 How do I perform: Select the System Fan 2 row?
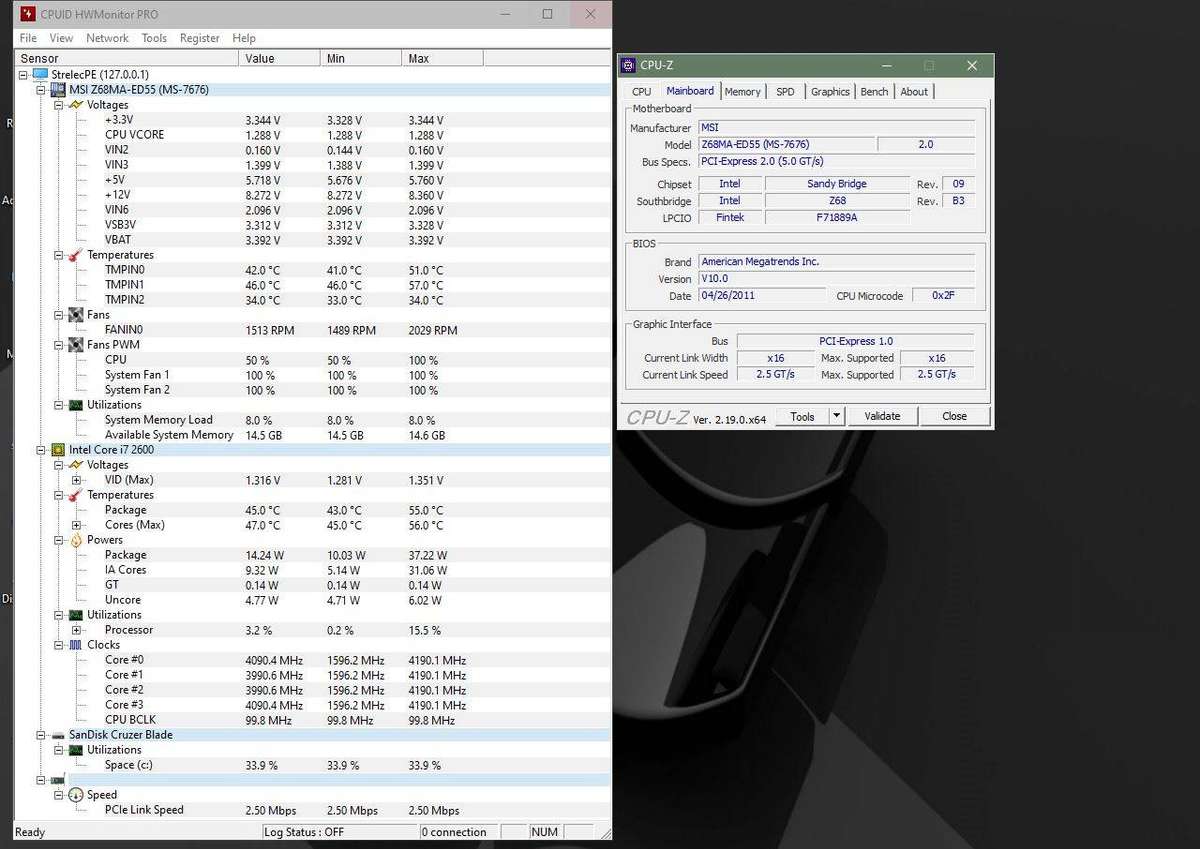point(311,390)
